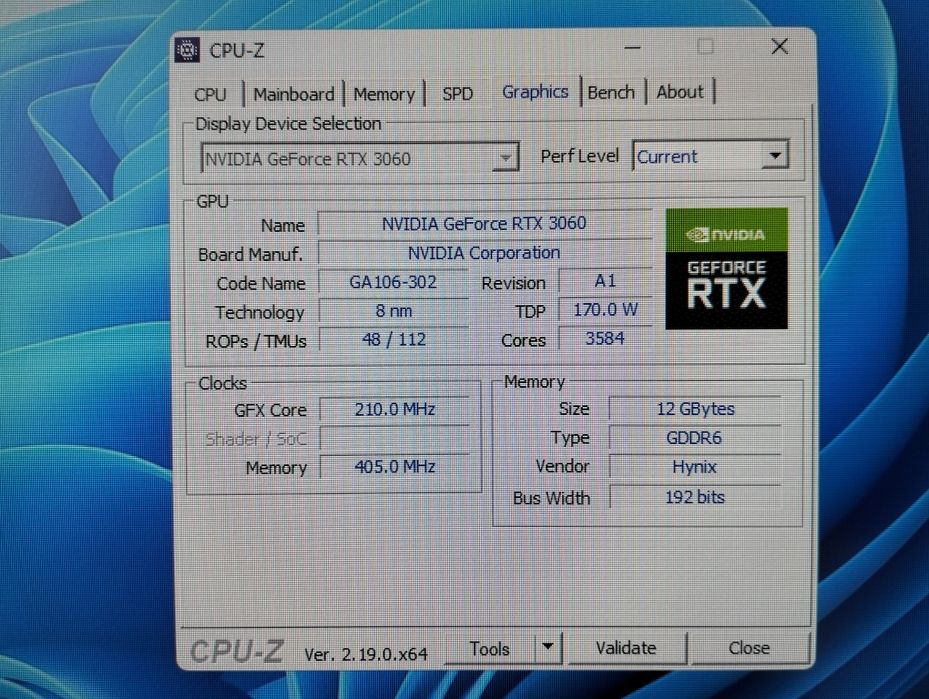Click the Validate button
The width and height of the screenshot is (929, 699).
pos(626,648)
